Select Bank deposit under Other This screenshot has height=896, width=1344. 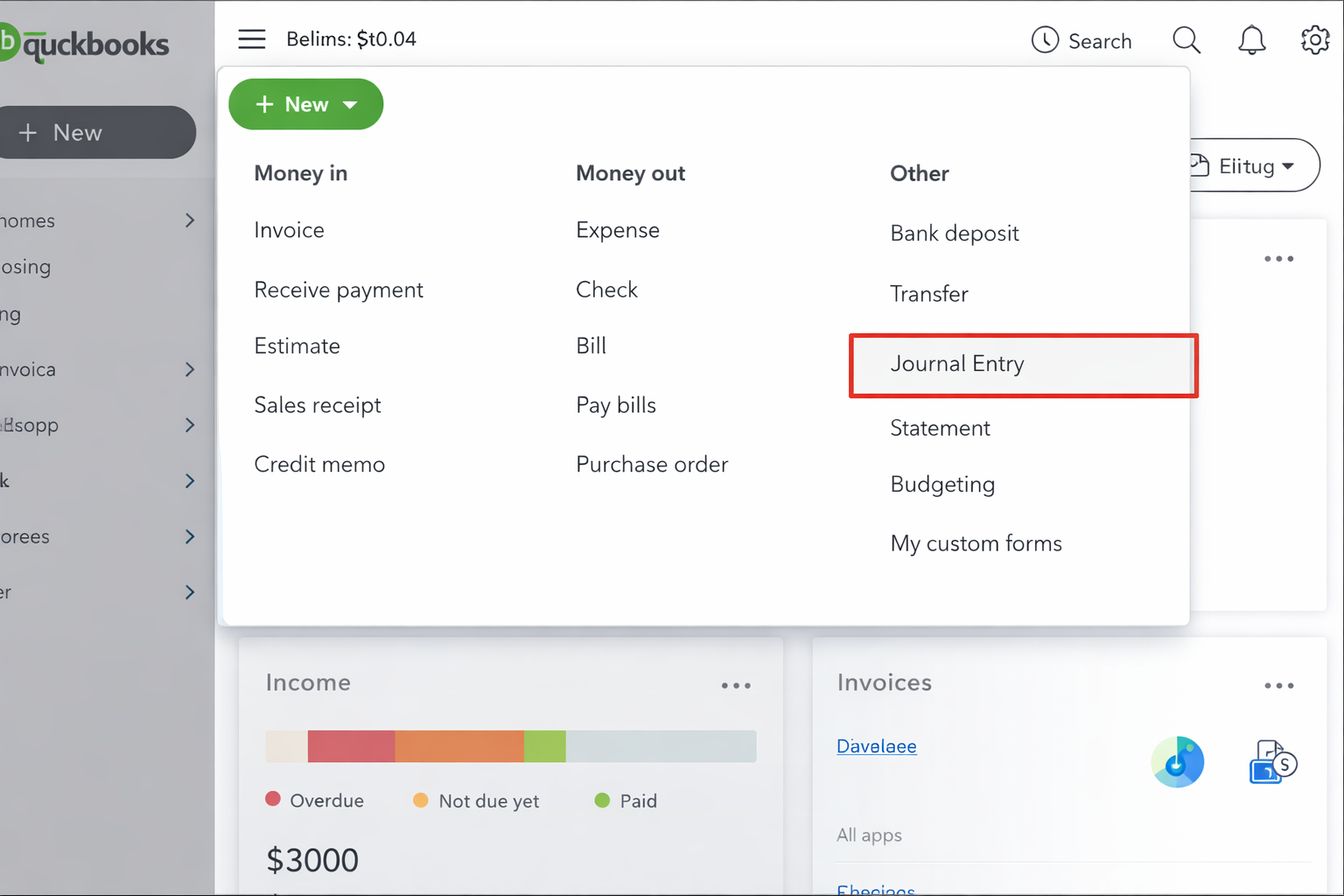(x=954, y=233)
